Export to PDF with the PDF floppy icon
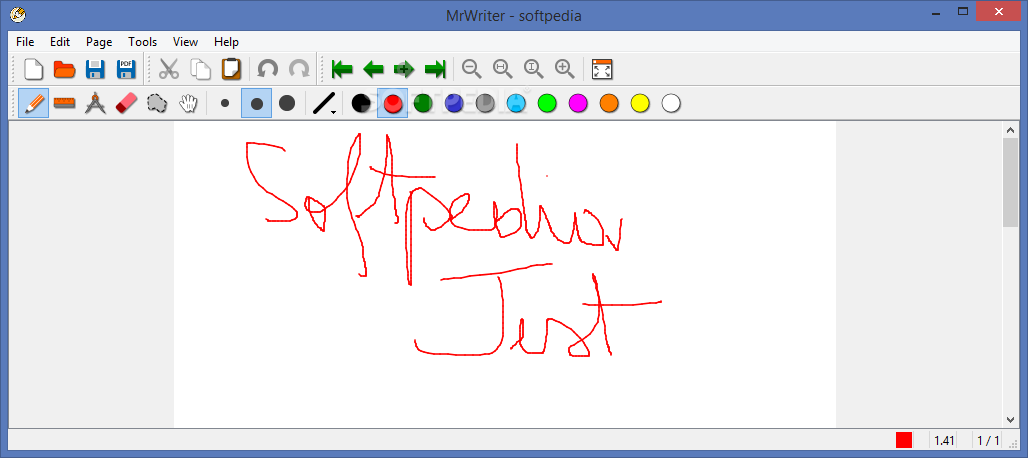The image size is (1028, 458). click(127, 69)
